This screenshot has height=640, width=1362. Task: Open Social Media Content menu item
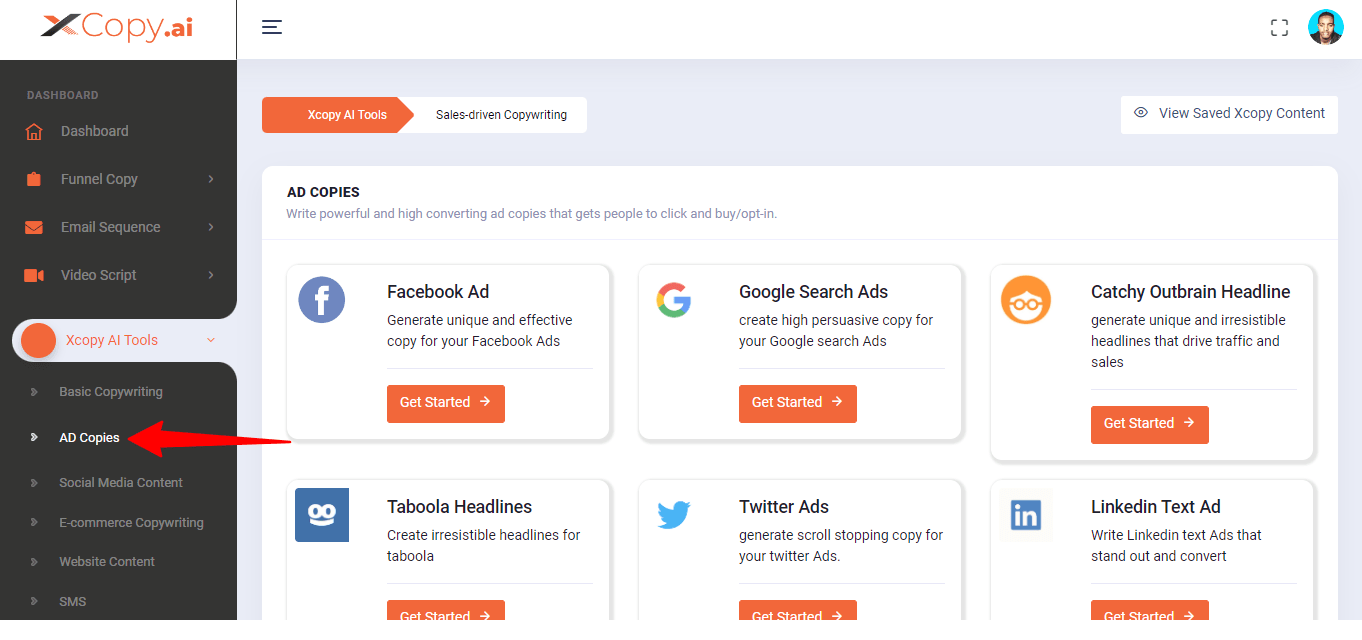tap(121, 482)
